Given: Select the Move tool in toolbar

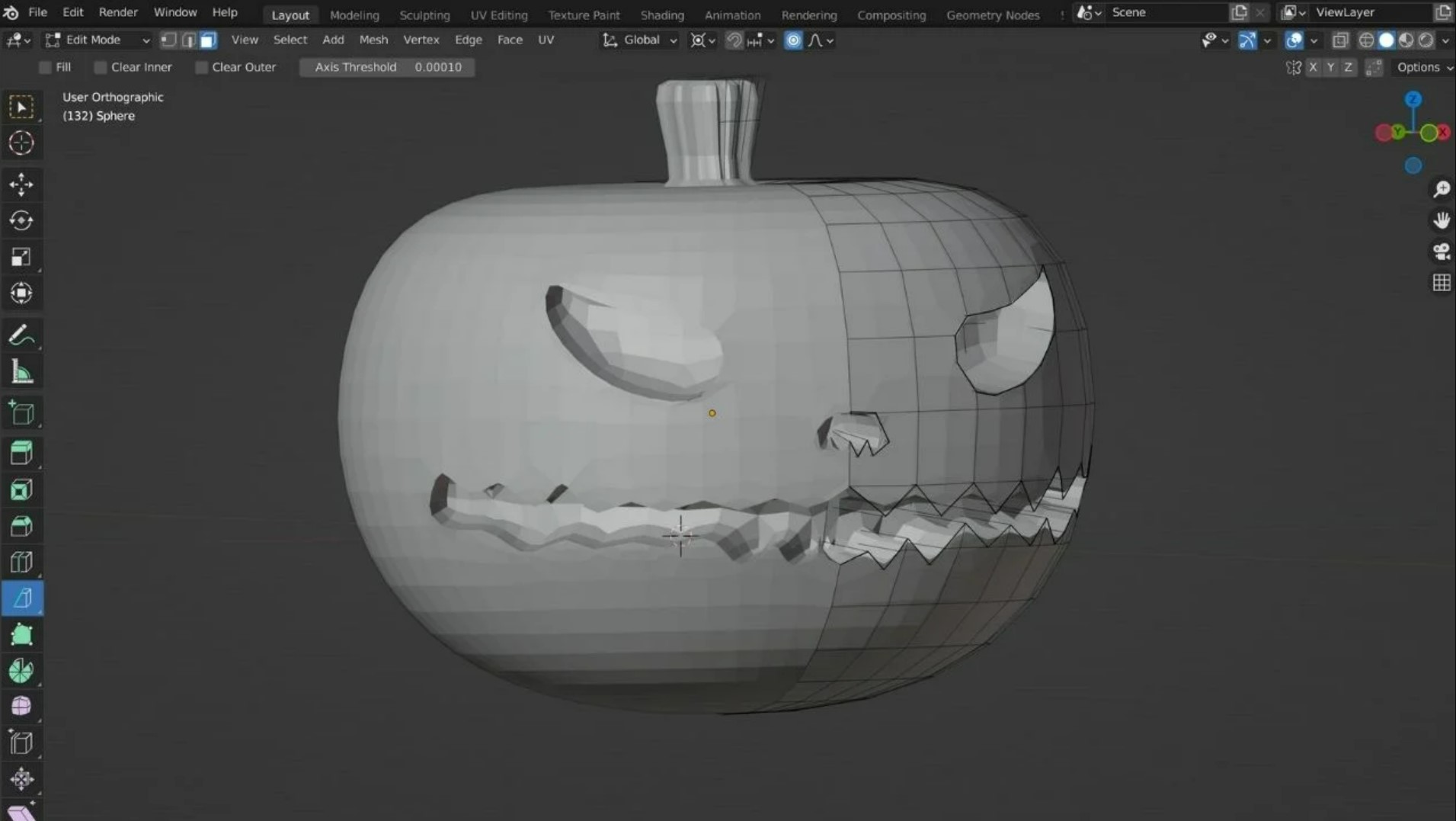Looking at the screenshot, I should tap(21, 184).
